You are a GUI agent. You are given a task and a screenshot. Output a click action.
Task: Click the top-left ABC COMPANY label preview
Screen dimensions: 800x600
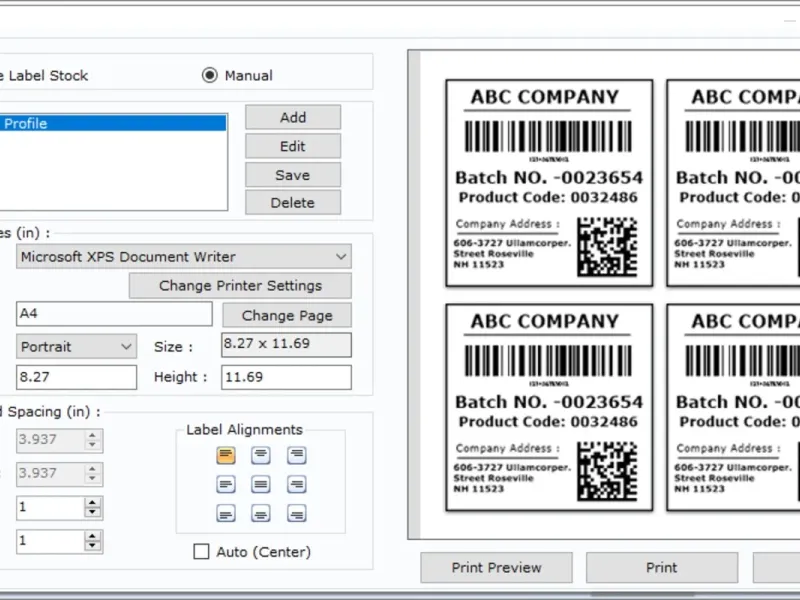click(549, 183)
